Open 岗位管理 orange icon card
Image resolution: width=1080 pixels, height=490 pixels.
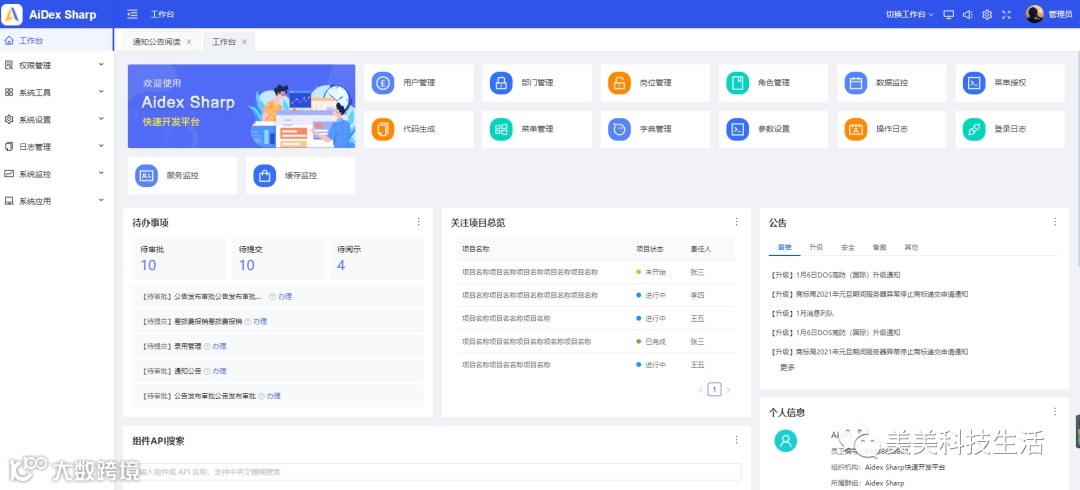click(x=655, y=83)
